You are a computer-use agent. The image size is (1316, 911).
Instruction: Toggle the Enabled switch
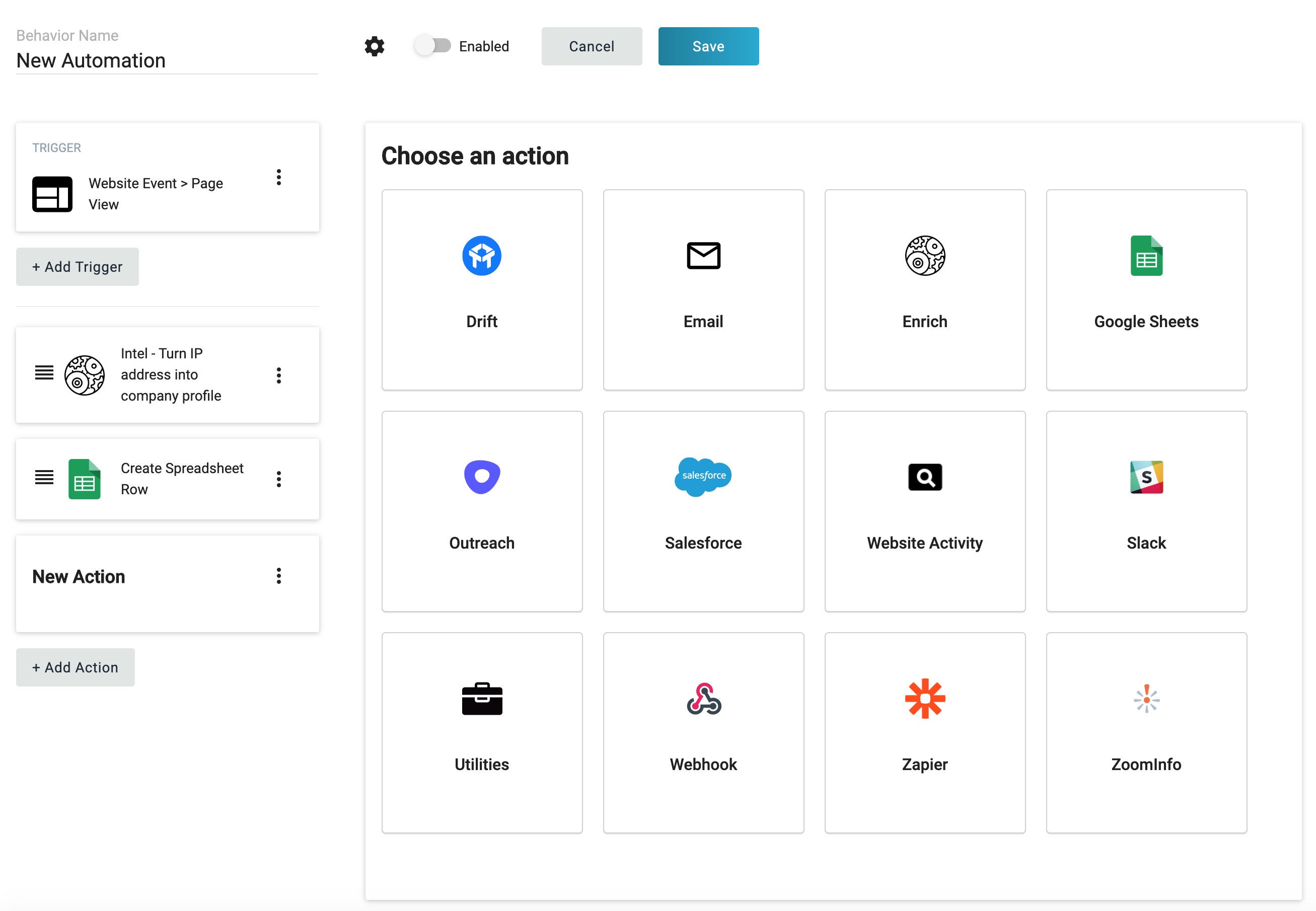tap(433, 46)
